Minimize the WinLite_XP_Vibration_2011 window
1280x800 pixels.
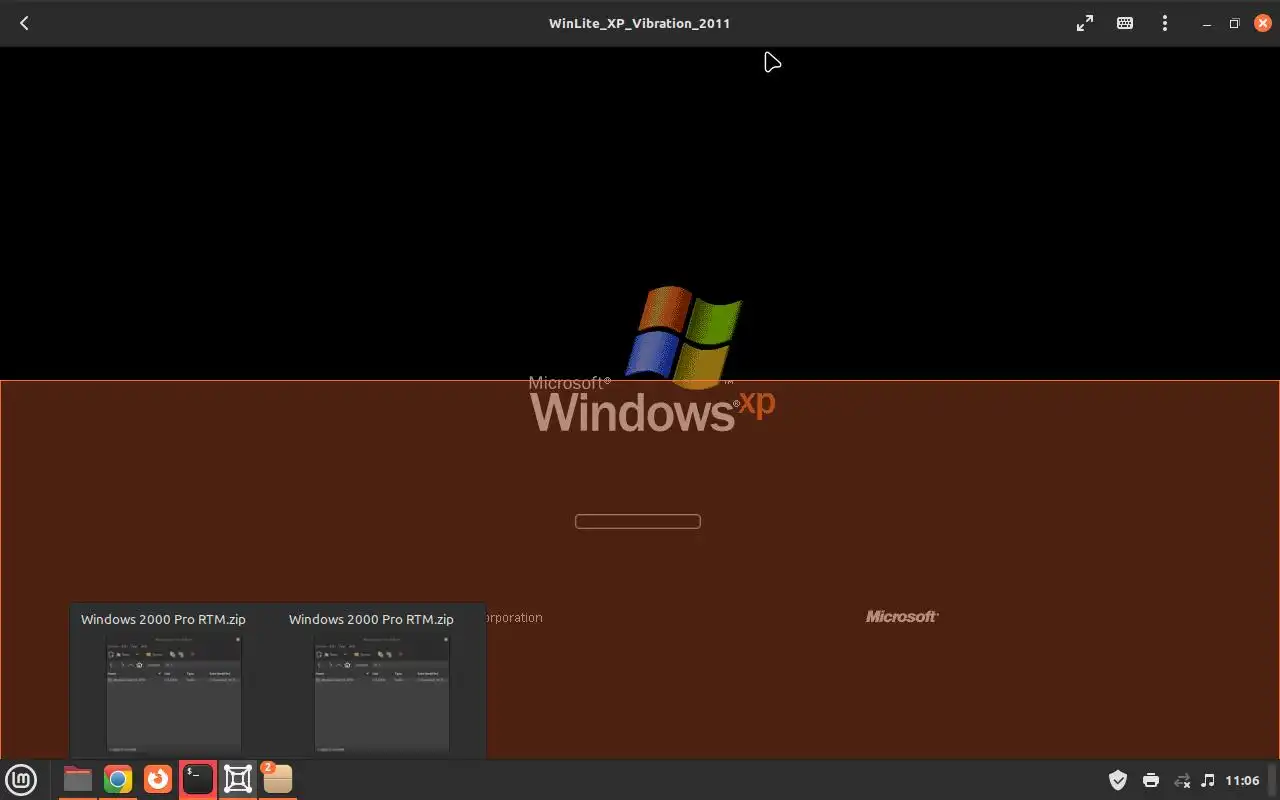coord(1207,24)
